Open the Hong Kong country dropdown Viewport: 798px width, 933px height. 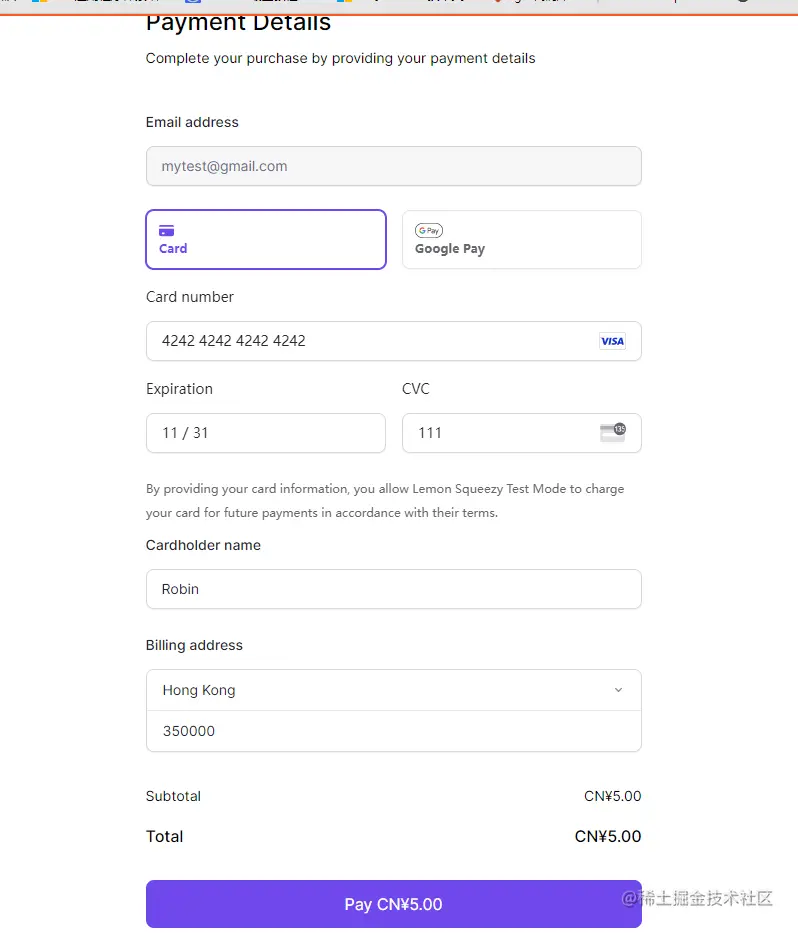click(x=380, y=690)
